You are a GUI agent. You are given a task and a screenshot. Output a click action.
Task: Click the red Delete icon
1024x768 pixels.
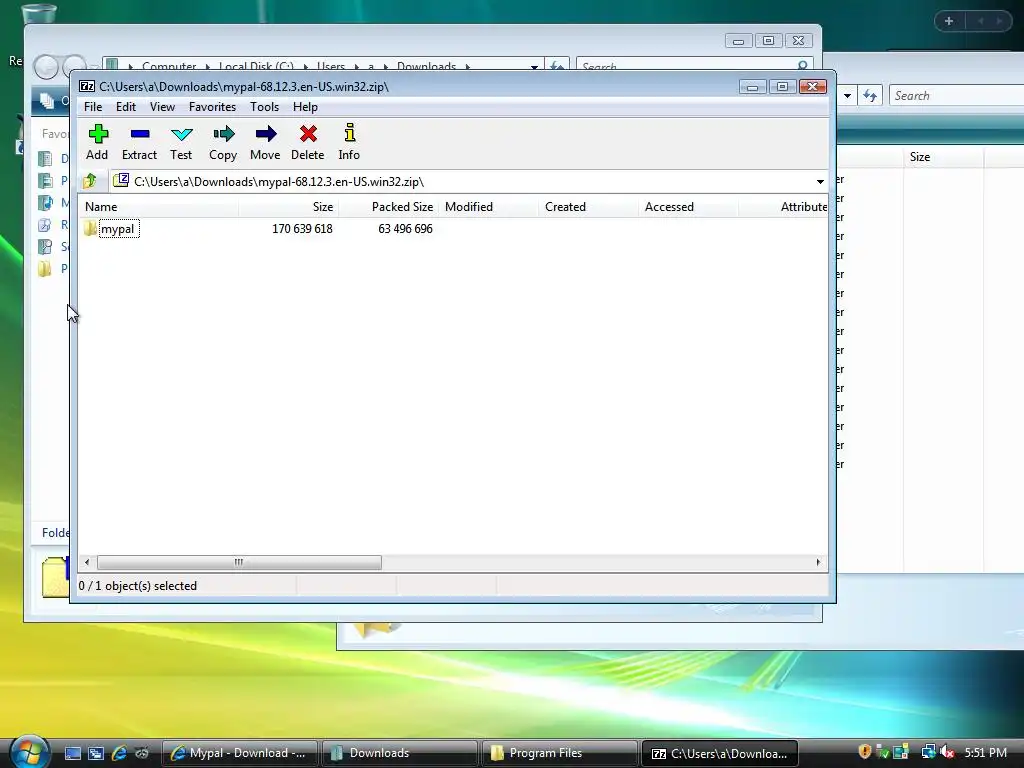(308, 134)
